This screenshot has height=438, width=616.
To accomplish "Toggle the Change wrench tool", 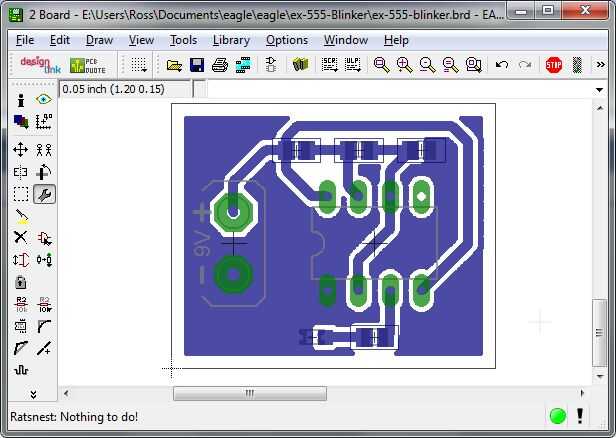I will (44, 194).
